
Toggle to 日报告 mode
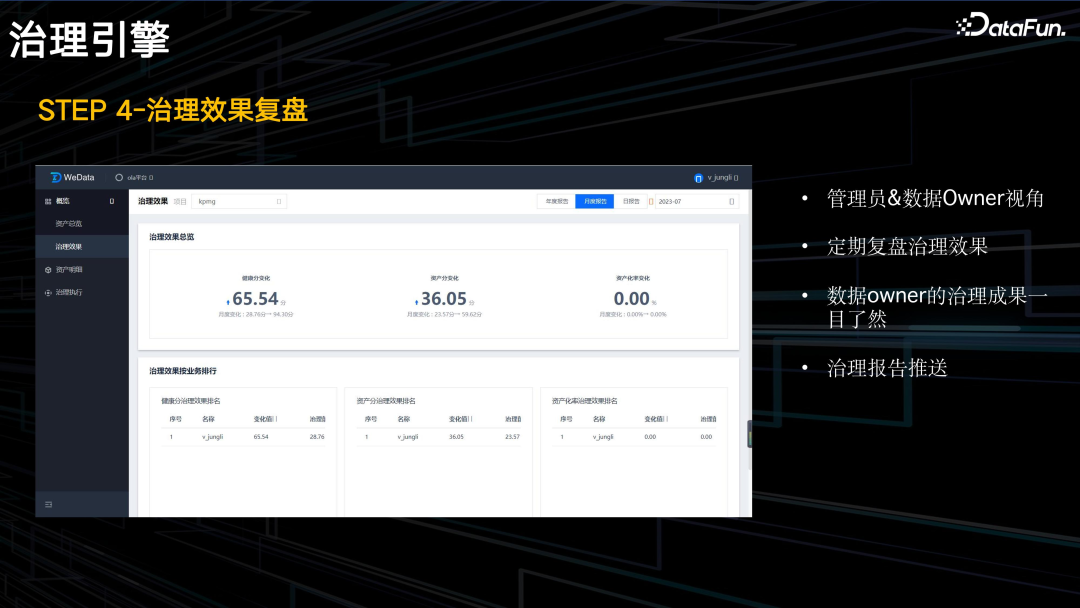point(632,201)
